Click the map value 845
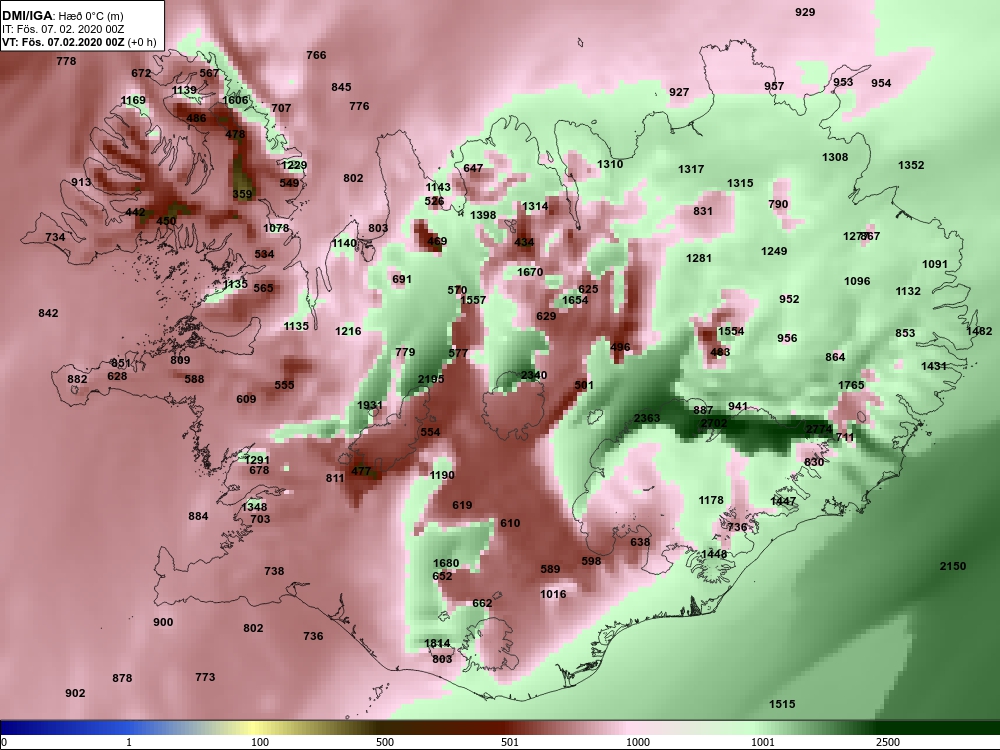The height and width of the screenshot is (750, 1000). click(x=341, y=87)
